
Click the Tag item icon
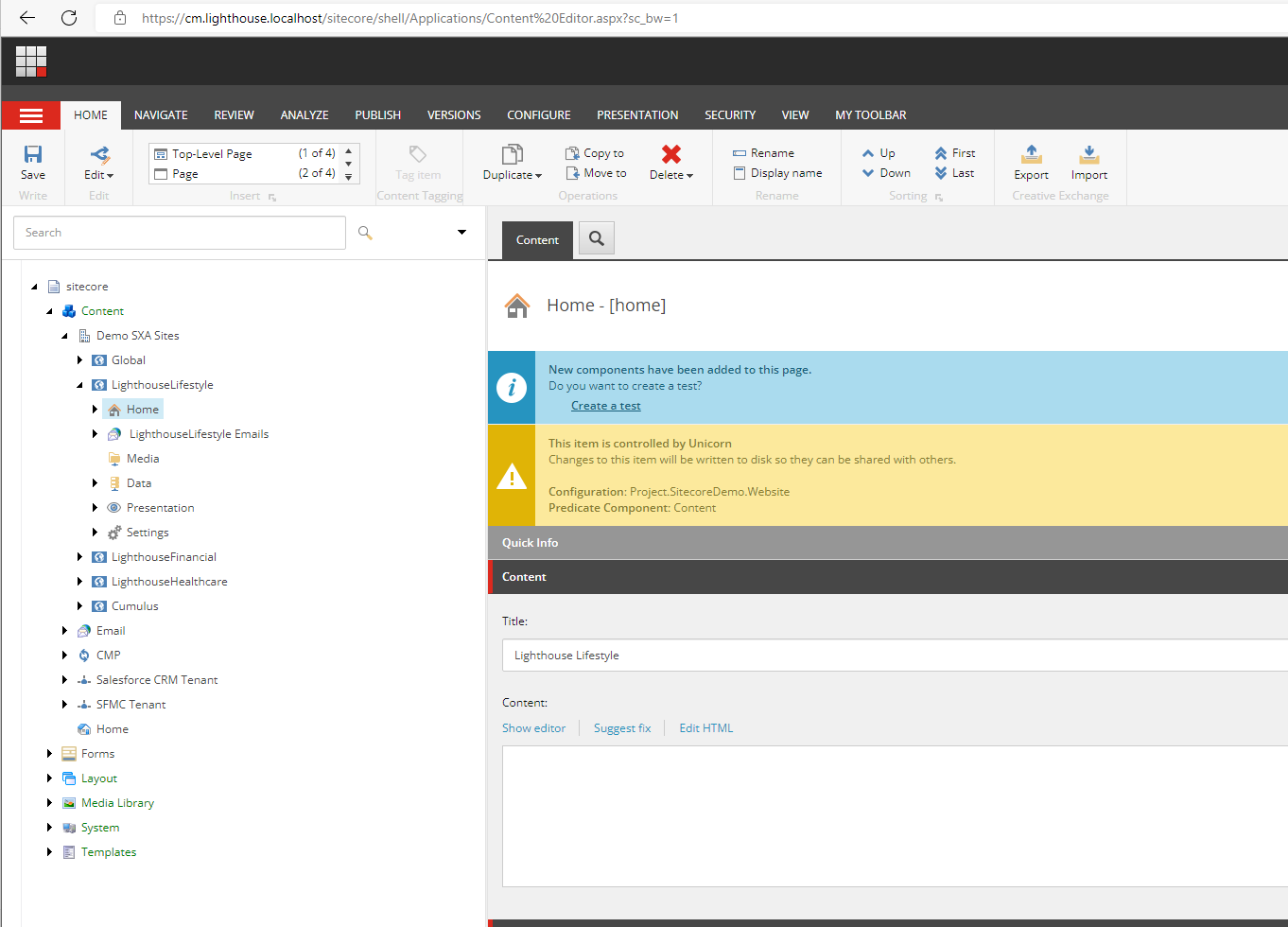tap(418, 154)
